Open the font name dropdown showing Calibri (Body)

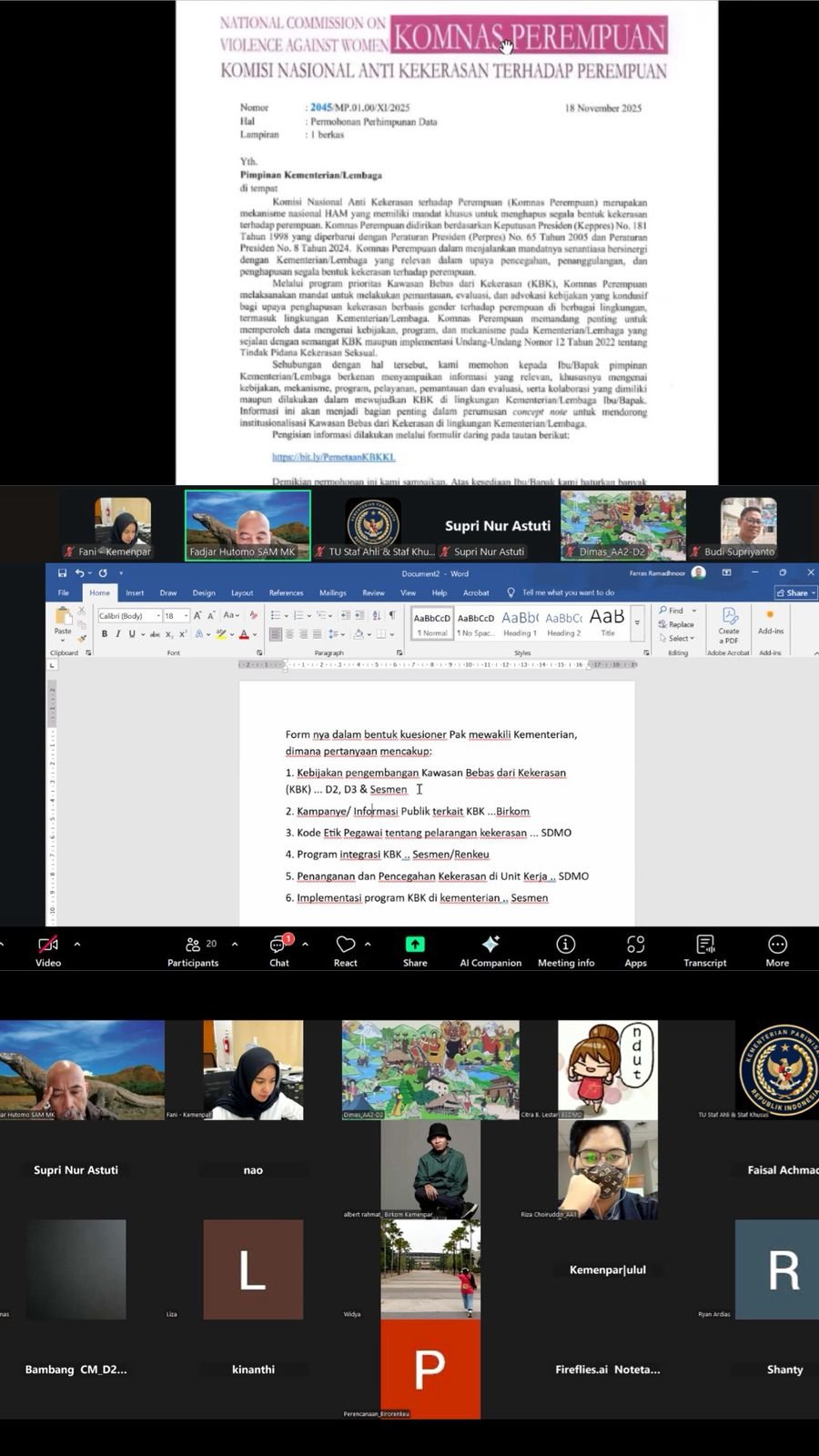tap(127, 616)
